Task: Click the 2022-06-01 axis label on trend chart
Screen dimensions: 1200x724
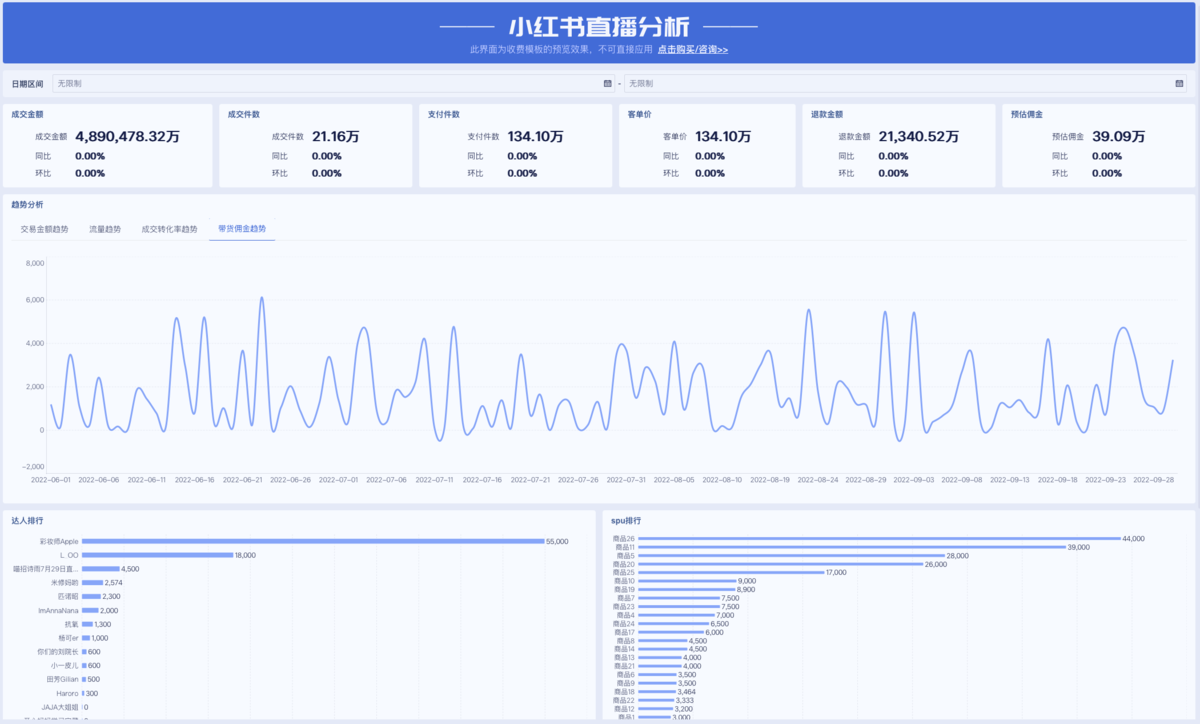Action: tap(52, 478)
